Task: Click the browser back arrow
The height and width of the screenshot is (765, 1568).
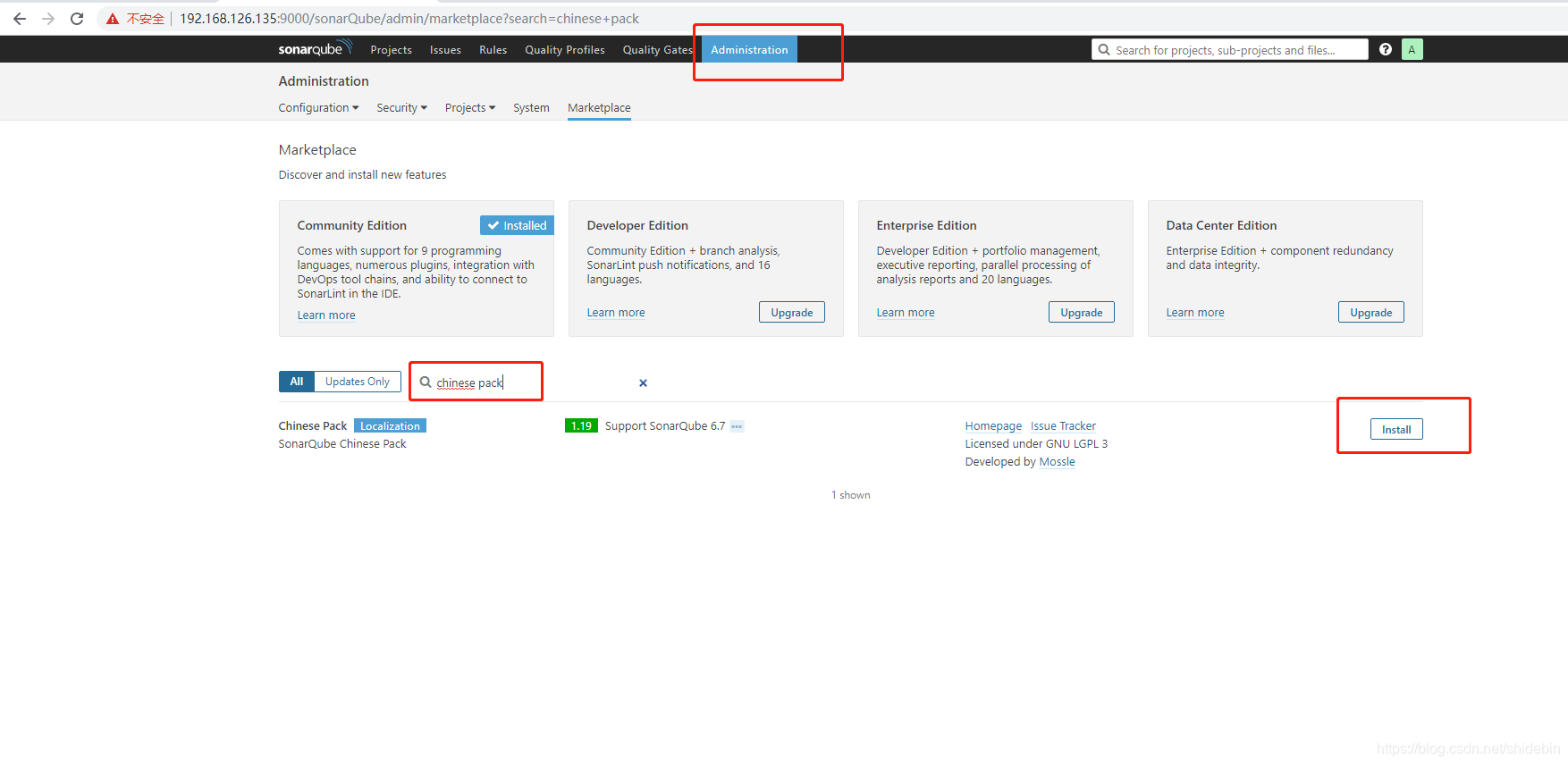Action: pos(20,18)
